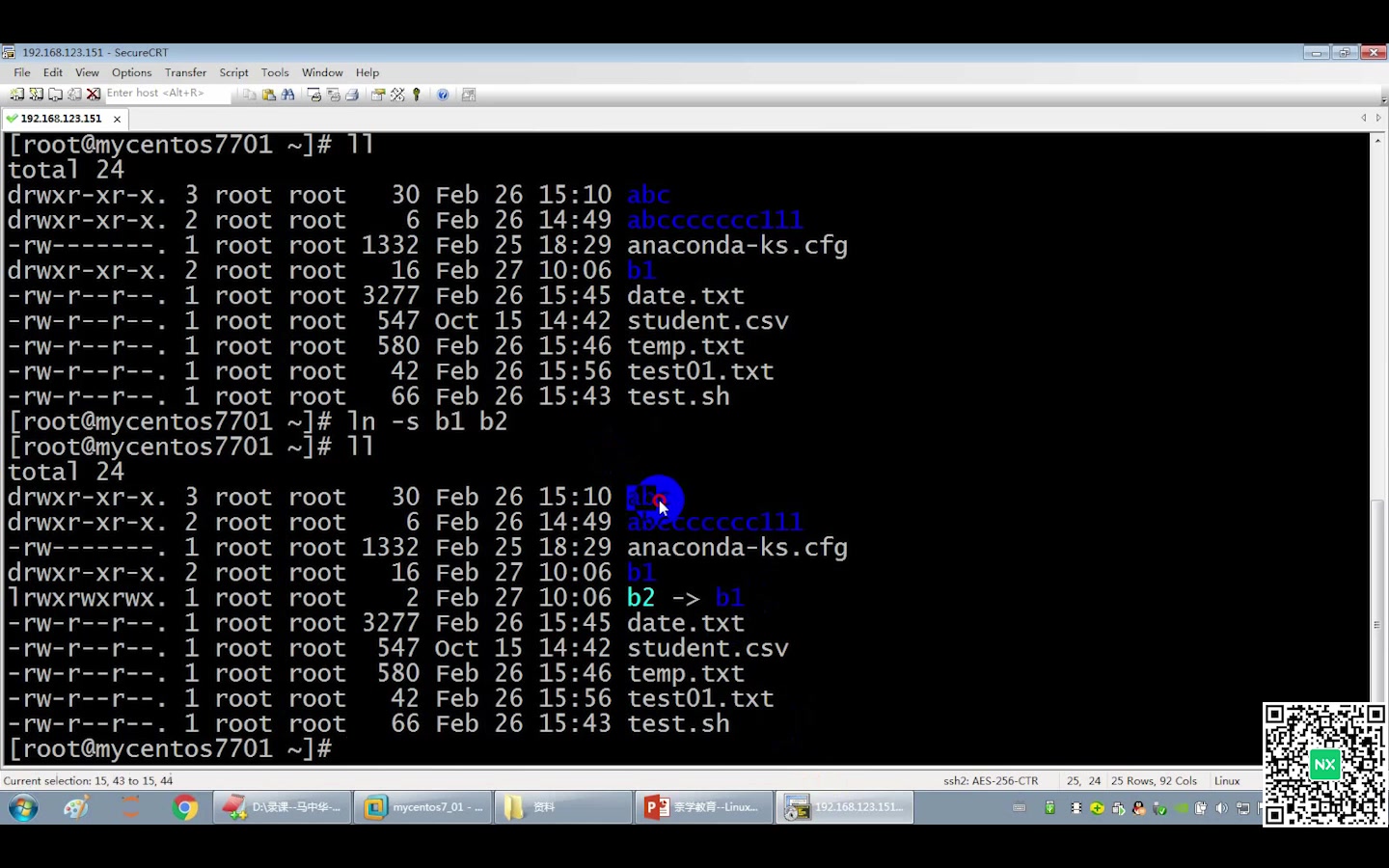Click the Auto Print printer icon
The height and width of the screenshot is (868, 1389).
click(x=352, y=95)
